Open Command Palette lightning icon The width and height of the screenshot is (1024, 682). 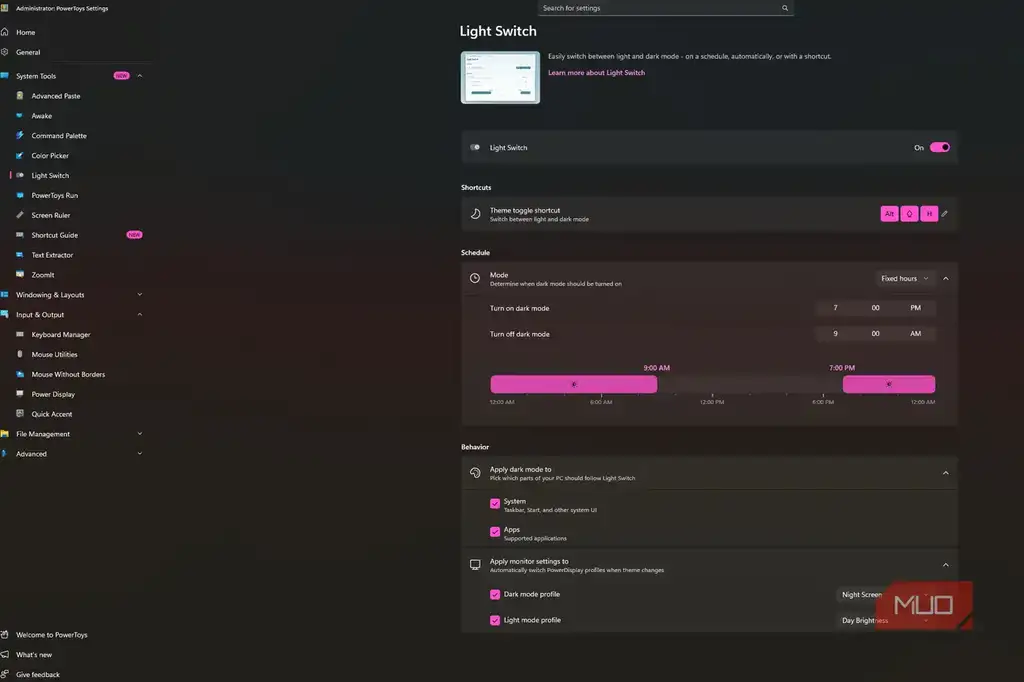[20, 135]
